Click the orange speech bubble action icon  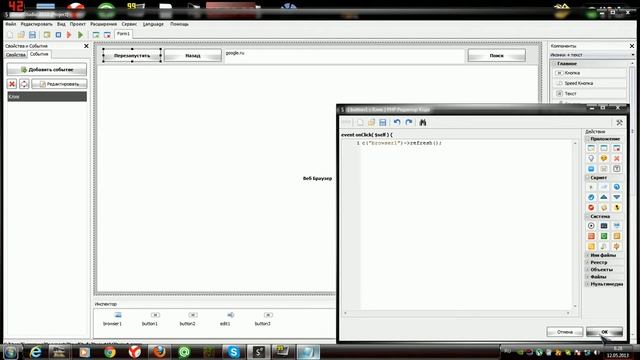tap(604, 158)
